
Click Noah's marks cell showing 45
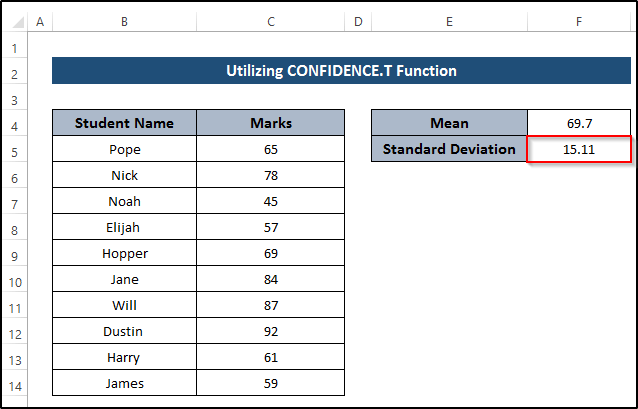click(271, 202)
